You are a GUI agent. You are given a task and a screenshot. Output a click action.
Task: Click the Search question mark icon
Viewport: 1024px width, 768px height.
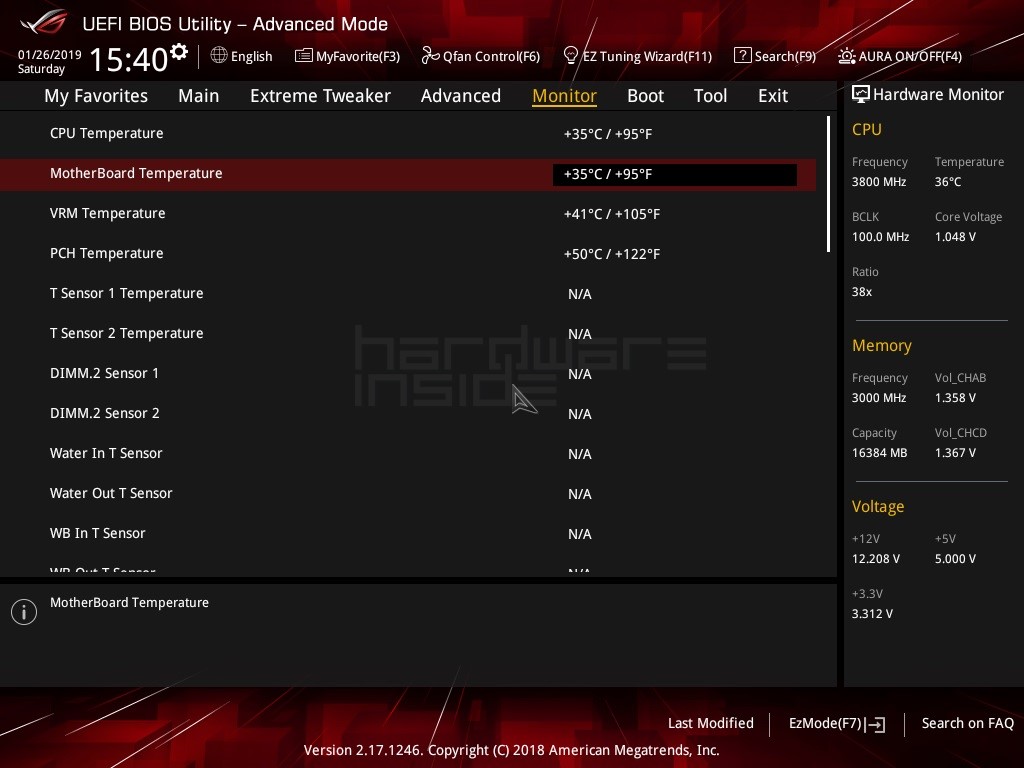[x=743, y=56]
